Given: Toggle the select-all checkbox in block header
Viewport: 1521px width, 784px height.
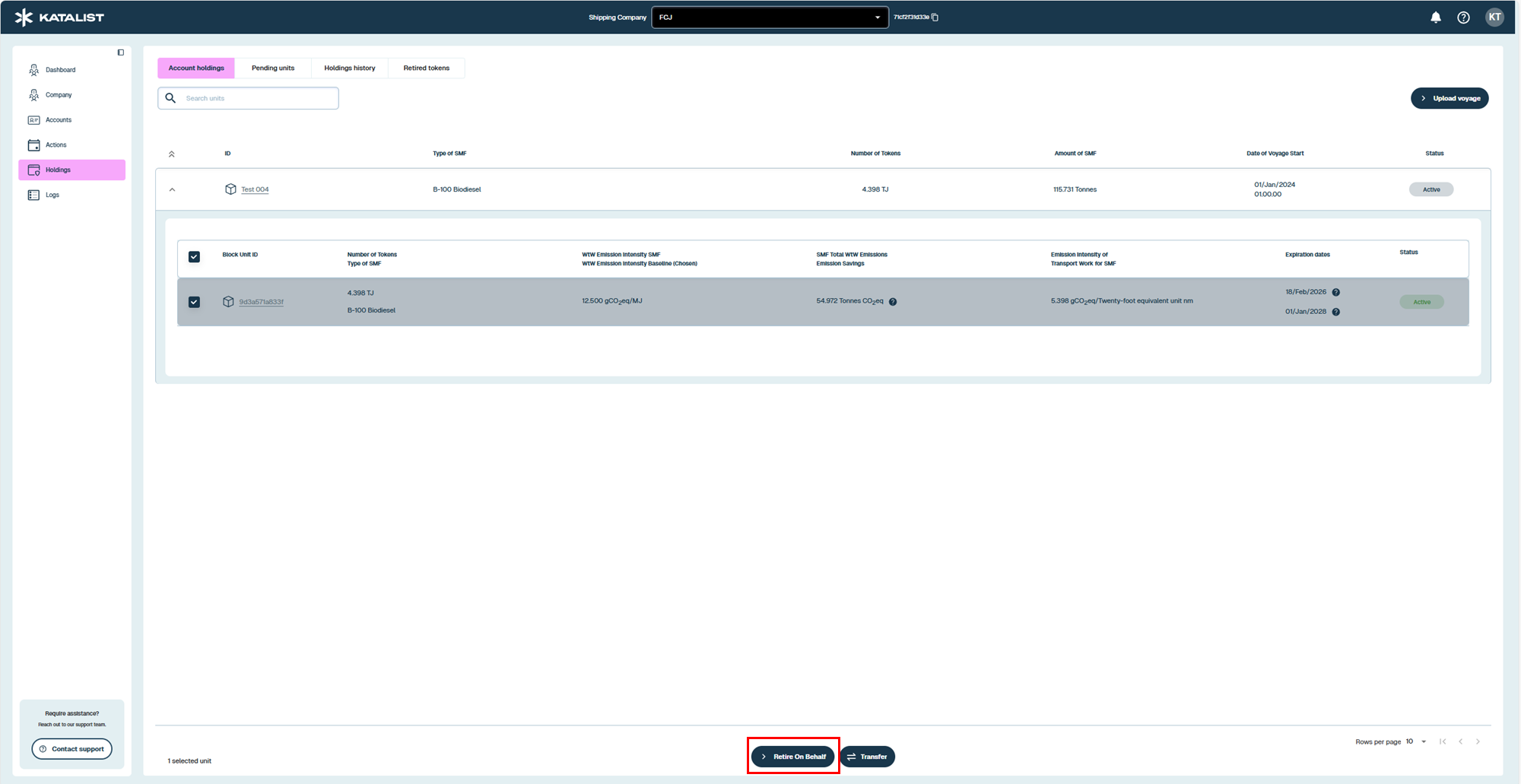Looking at the screenshot, I should click(x=194, y=257).
